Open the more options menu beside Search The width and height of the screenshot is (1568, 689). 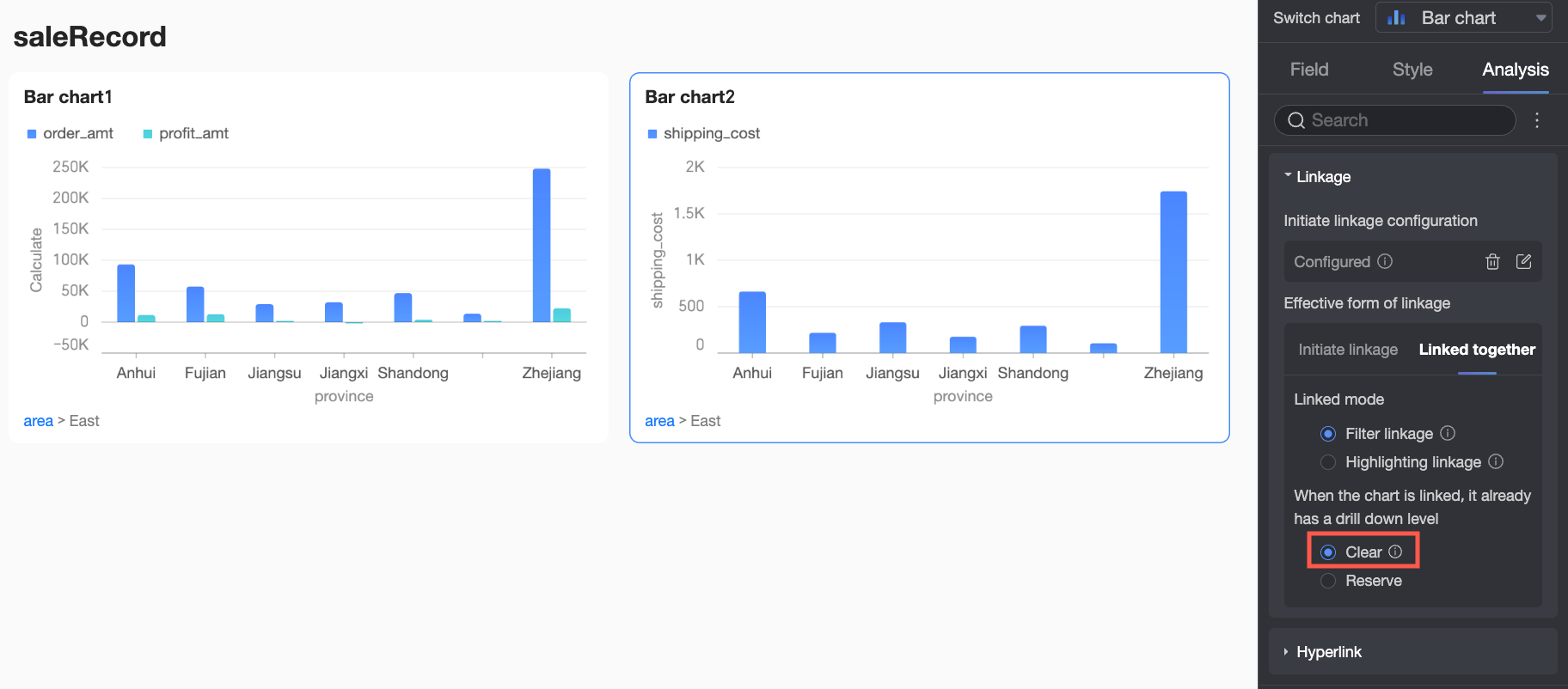[x=1537, y=120]
